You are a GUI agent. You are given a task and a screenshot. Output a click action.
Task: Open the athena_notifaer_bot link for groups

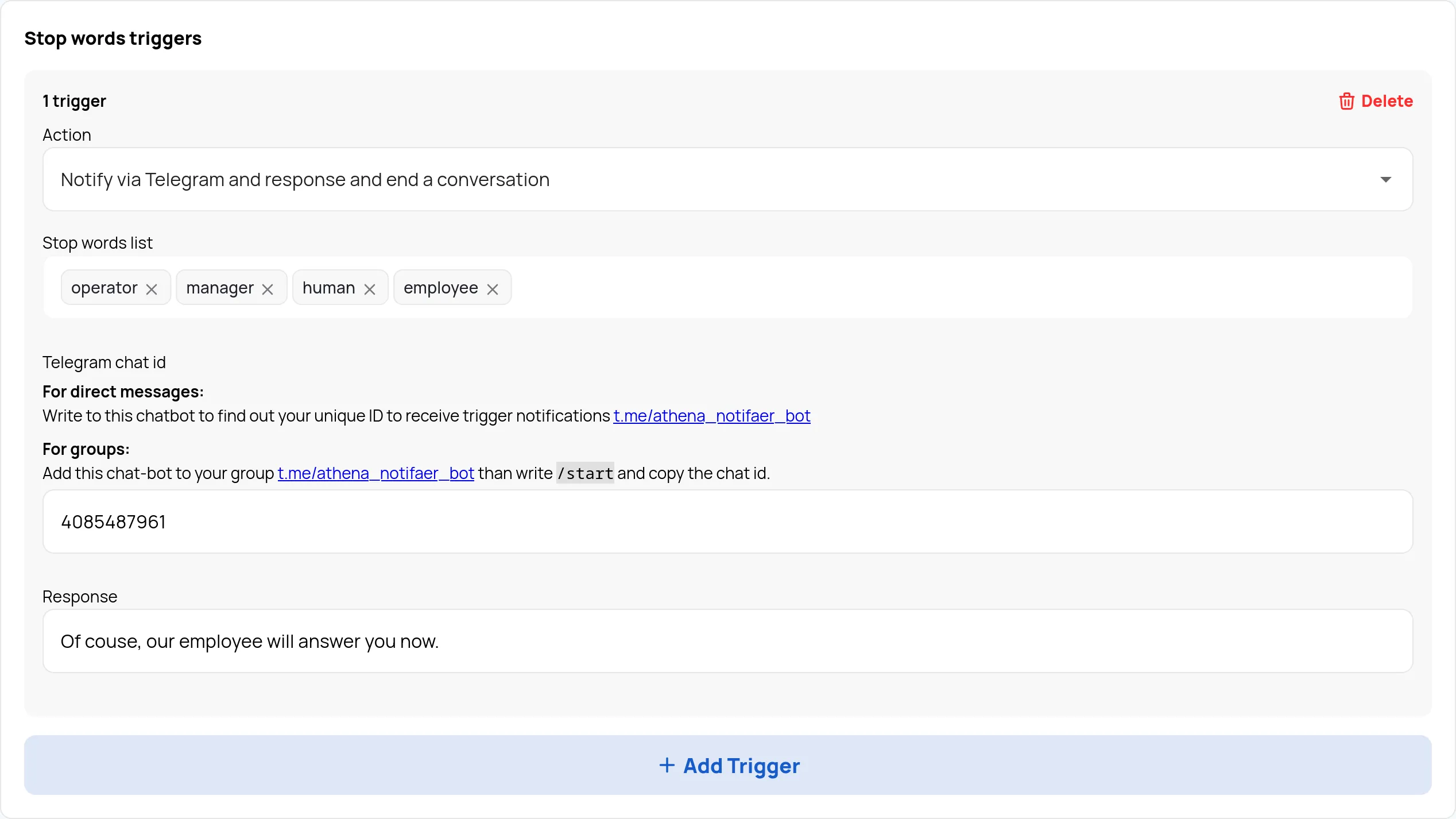coord(375,473)
